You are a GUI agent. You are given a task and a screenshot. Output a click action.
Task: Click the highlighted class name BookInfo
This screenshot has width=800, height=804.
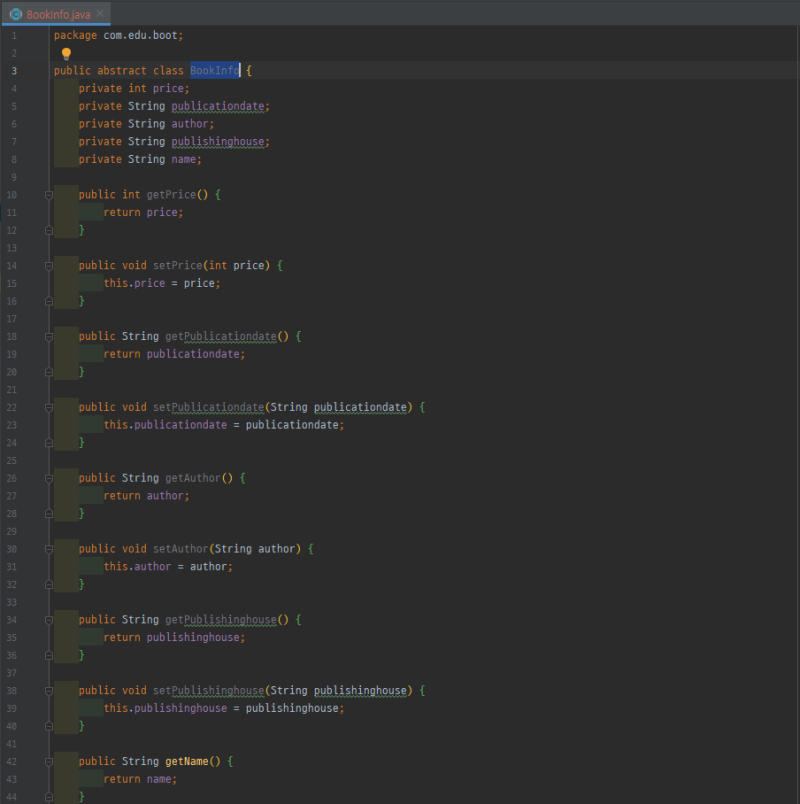(214, 70)
